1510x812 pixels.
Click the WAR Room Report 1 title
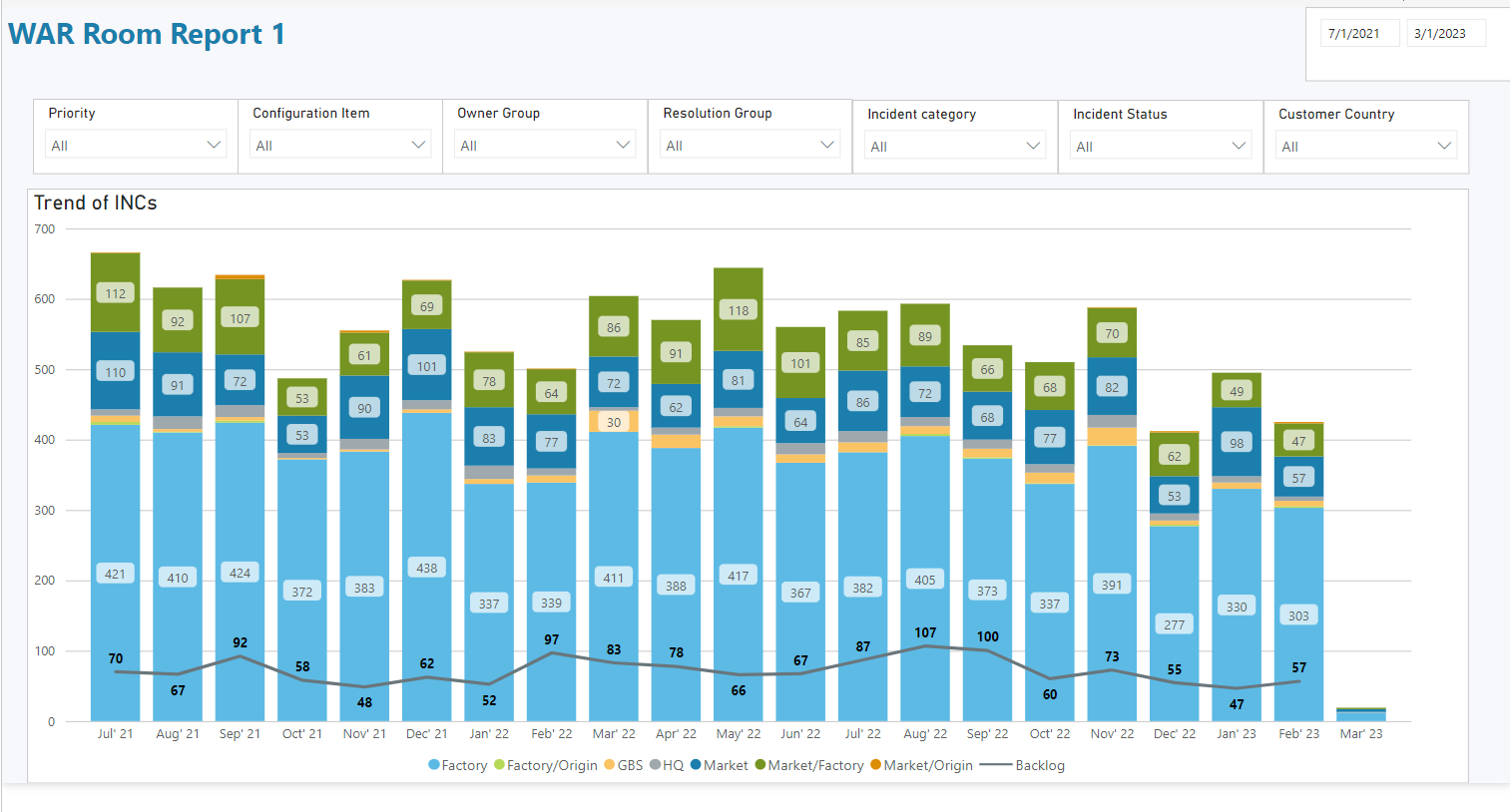147,34
